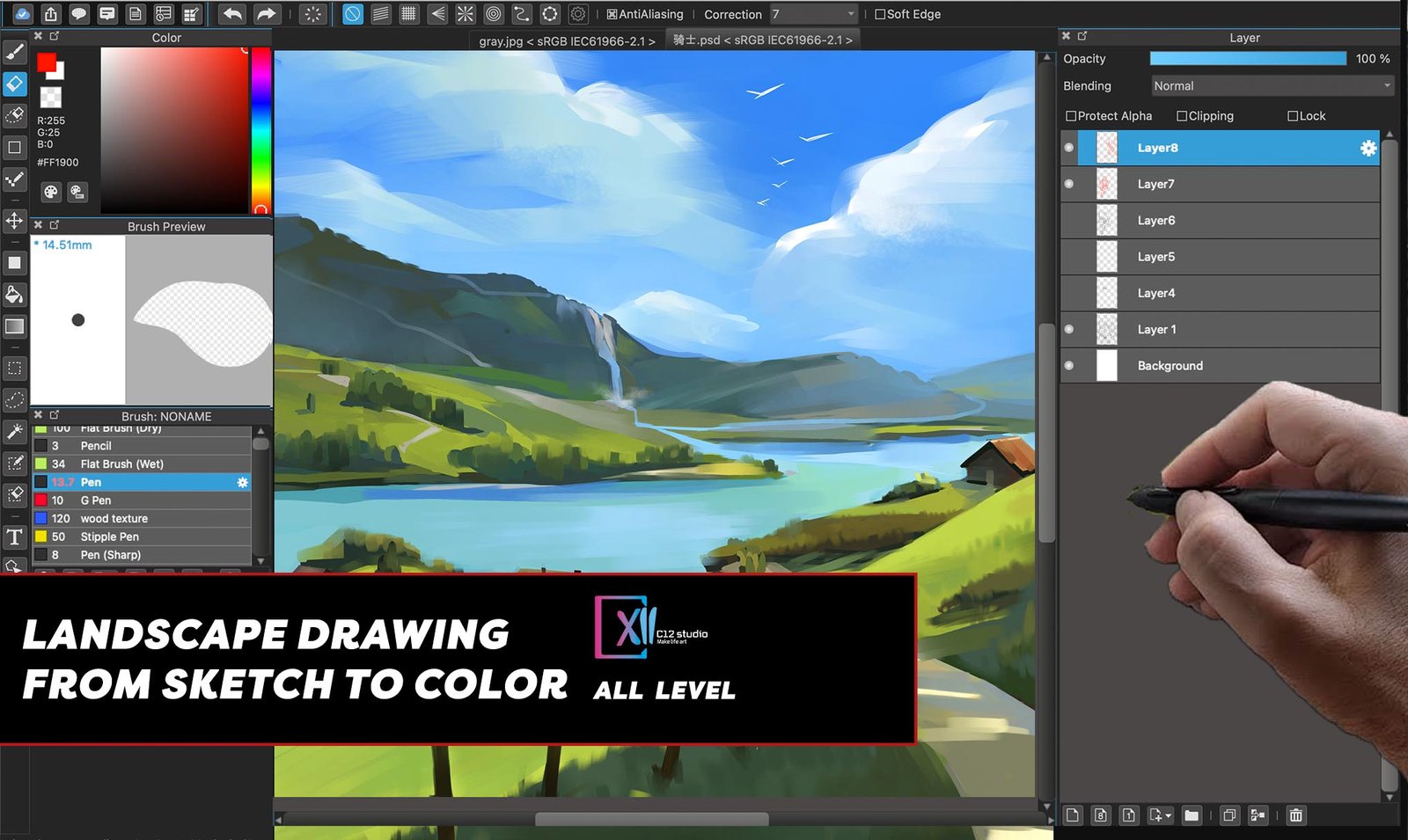The height and width of the screenshot is (840, 1408).
Task: Click the Redo arrow in top toolbar
Action: (x=266, y=14)
